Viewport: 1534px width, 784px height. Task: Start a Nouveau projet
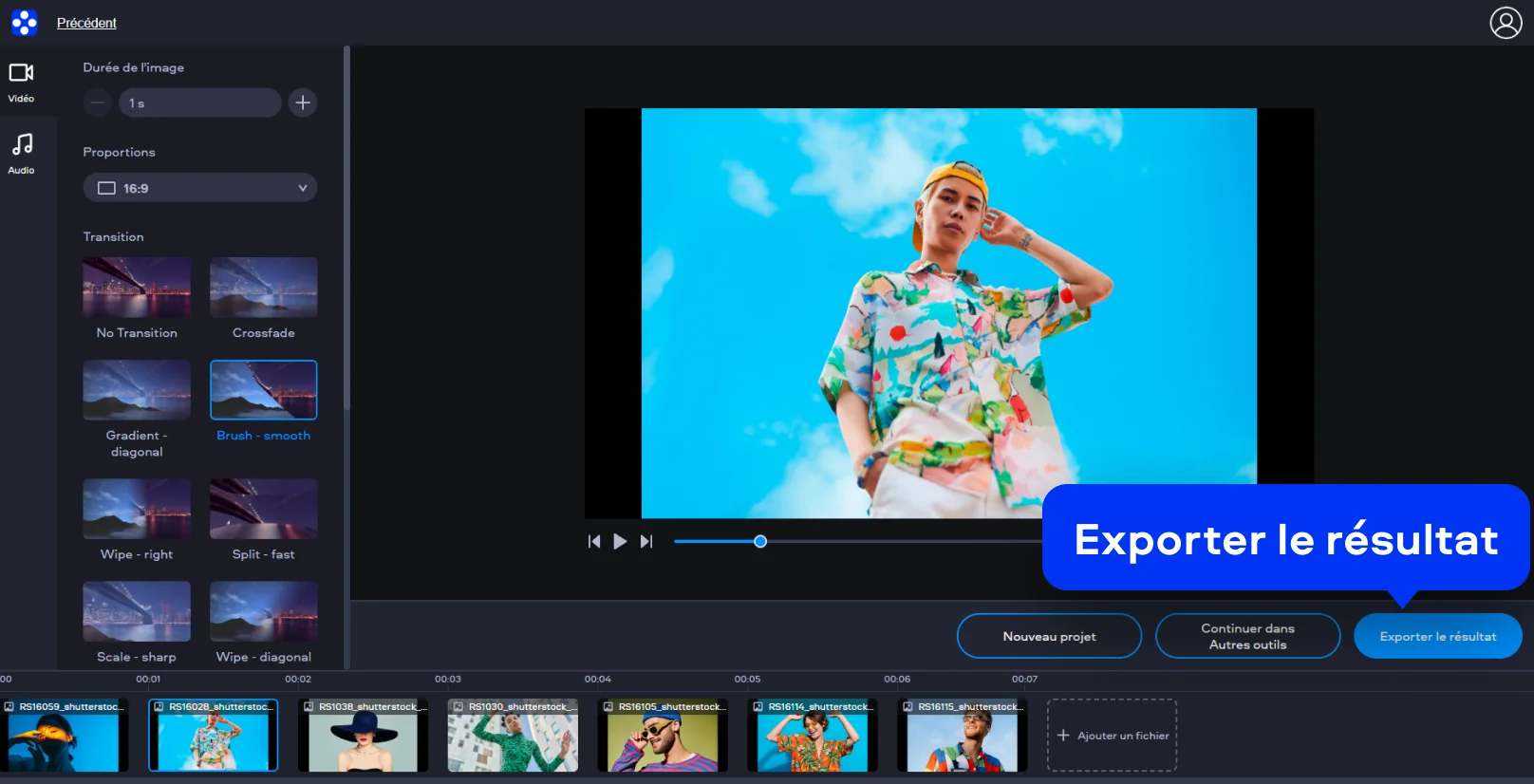(x=1049, y=637)
